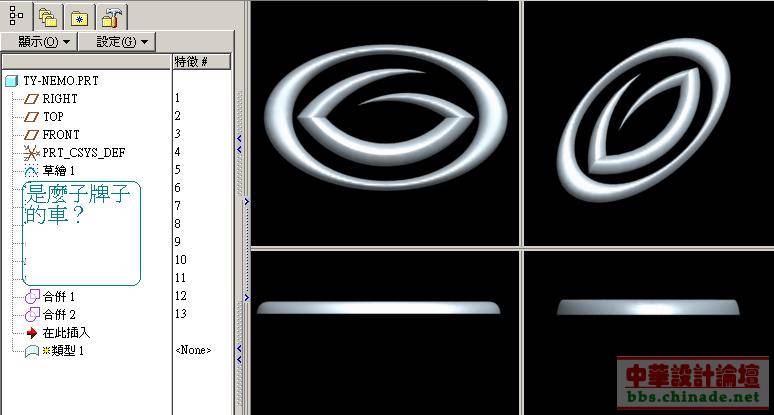This screenshot has height=415, width=774.
Task: Click feature number 13 cell
Action: pyautogui.click(x=181, y=314)
